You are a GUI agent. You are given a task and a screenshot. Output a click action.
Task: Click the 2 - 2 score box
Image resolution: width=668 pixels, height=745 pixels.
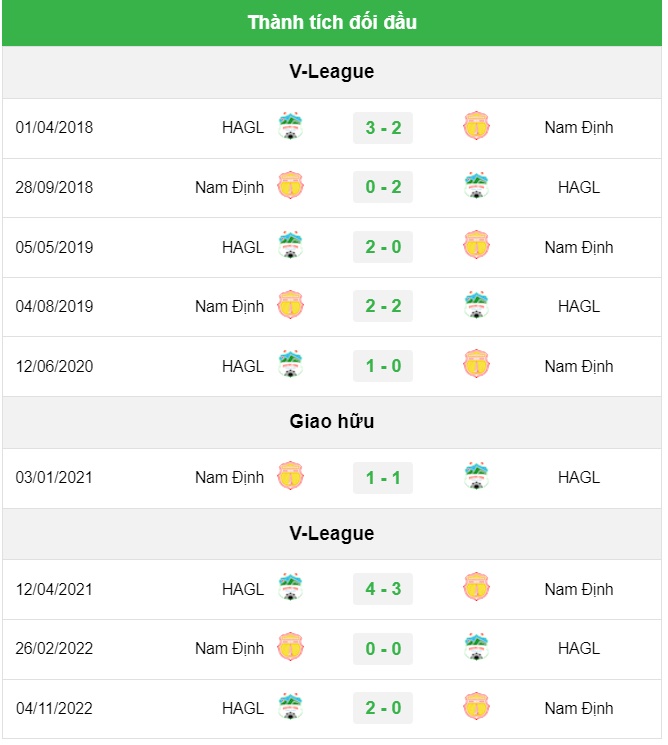pyautogui.click(x=383, y=306)
